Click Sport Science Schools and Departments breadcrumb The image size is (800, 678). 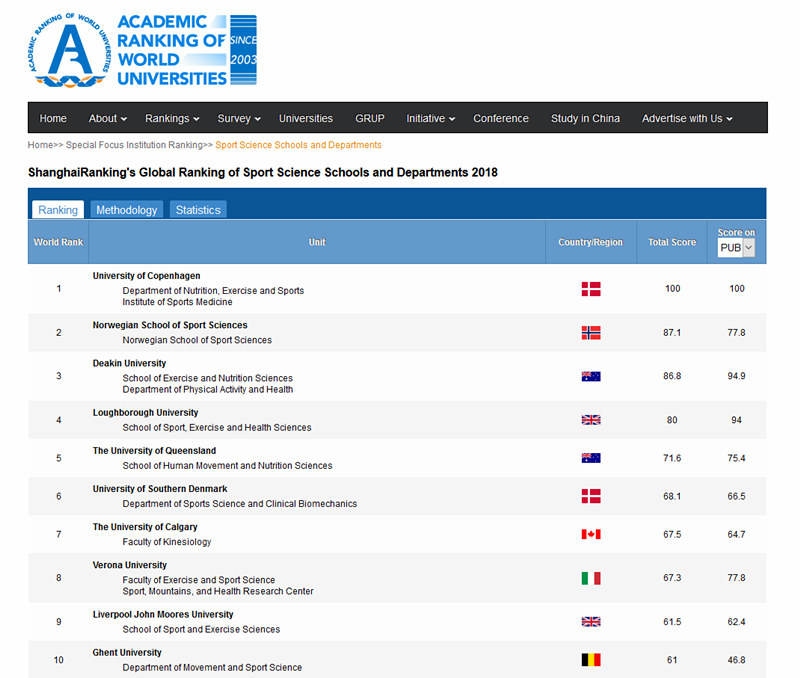[298, 145]
